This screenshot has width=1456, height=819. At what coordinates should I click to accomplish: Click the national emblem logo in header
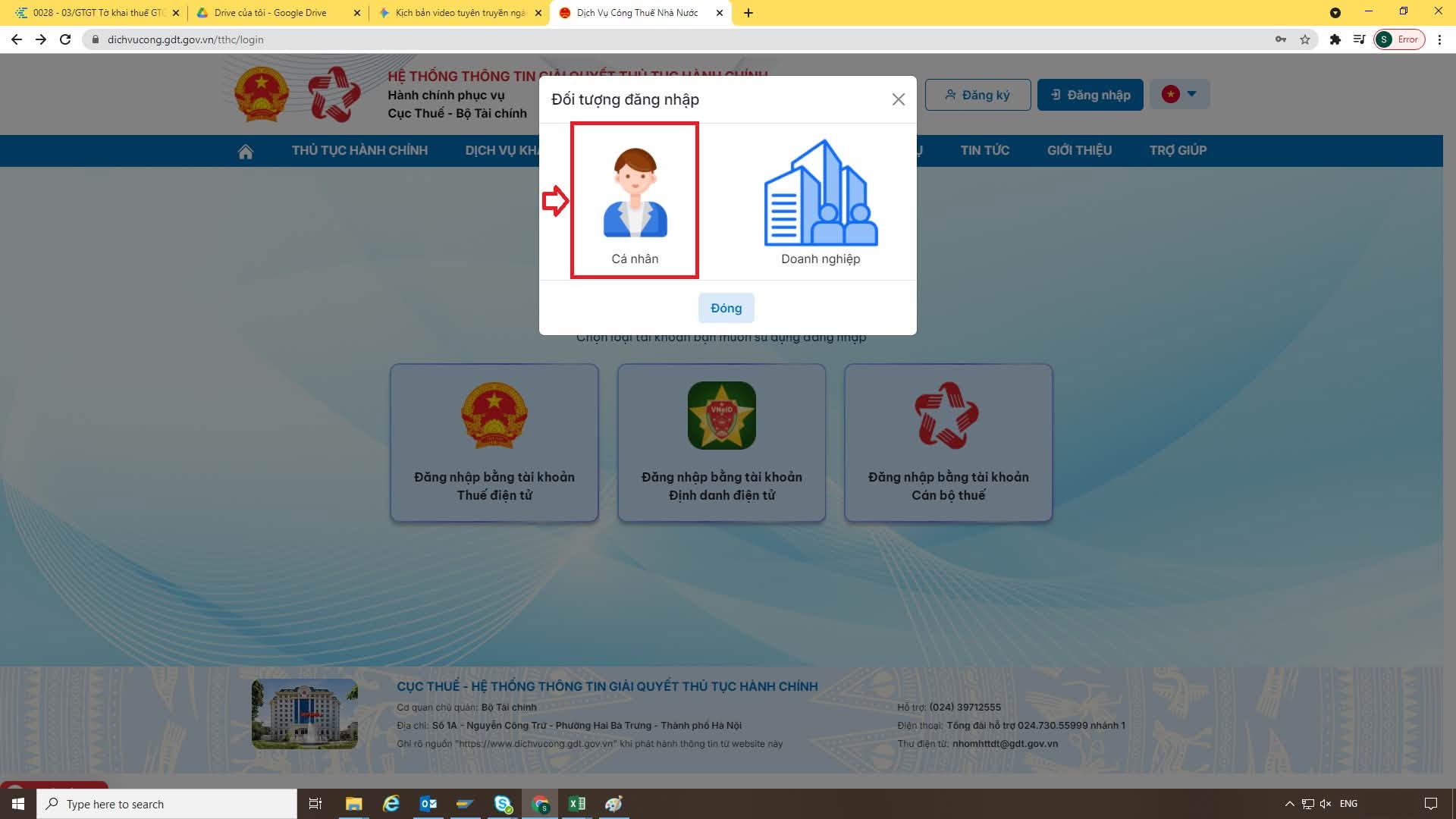coord(261,95)
